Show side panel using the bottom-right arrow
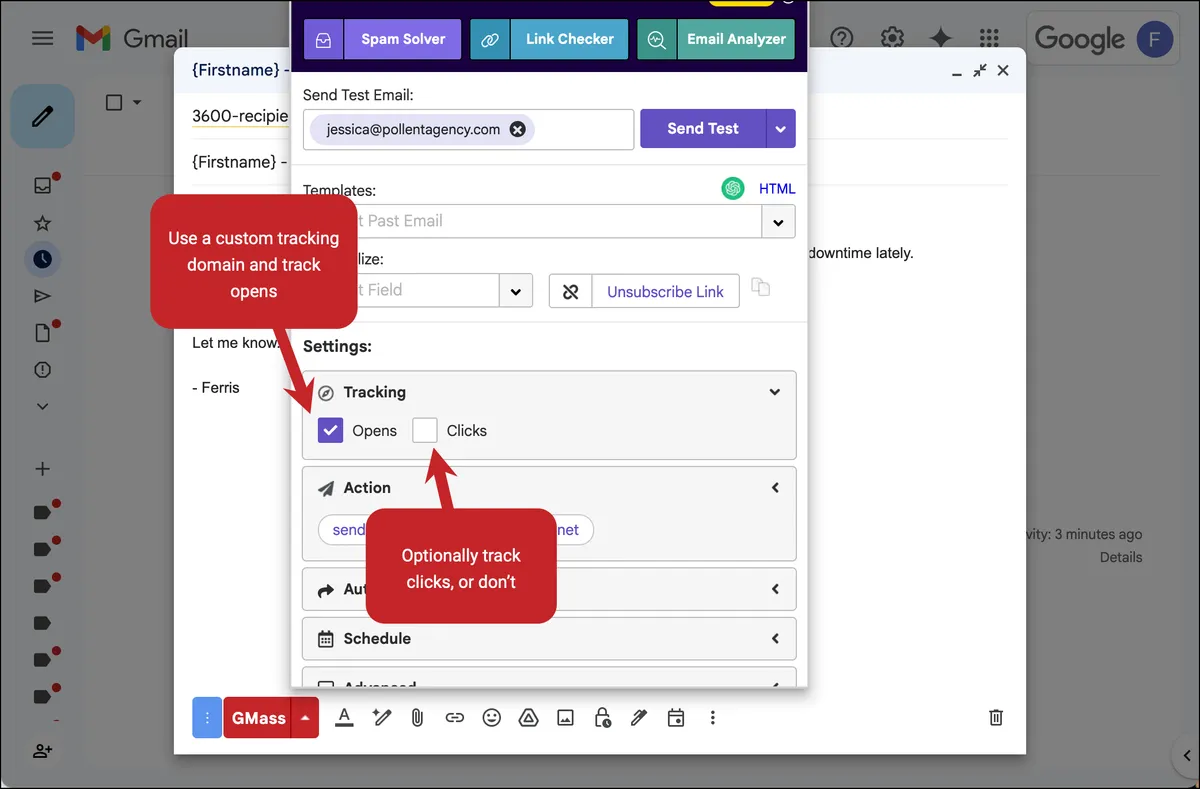This screenshot has height=789, width=1200. tap(1185, 755)
